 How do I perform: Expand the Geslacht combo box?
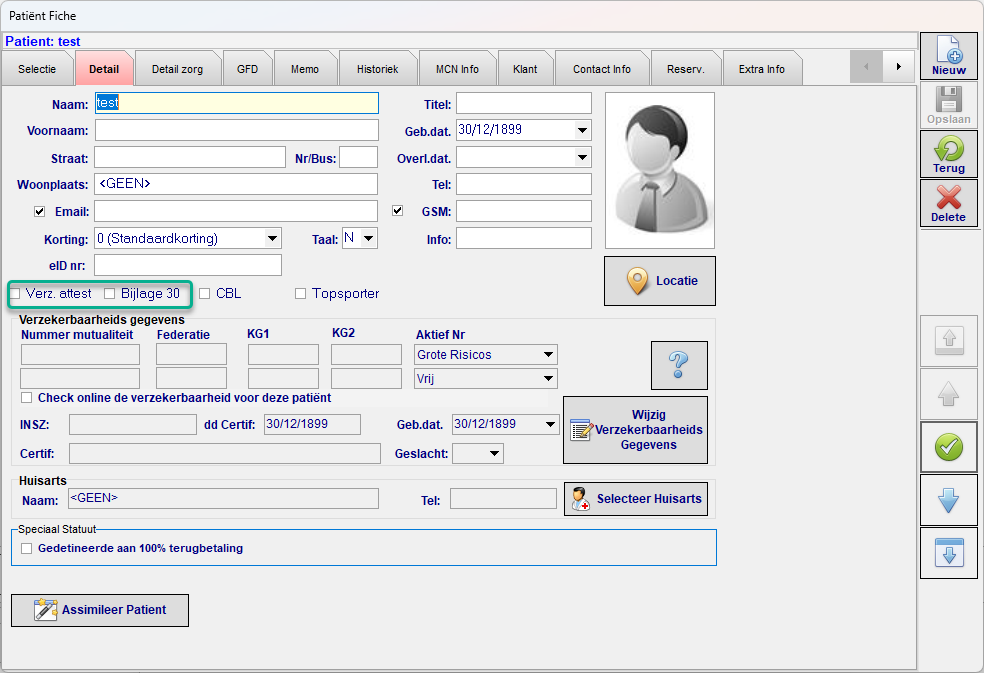click(x=493, y=454)
